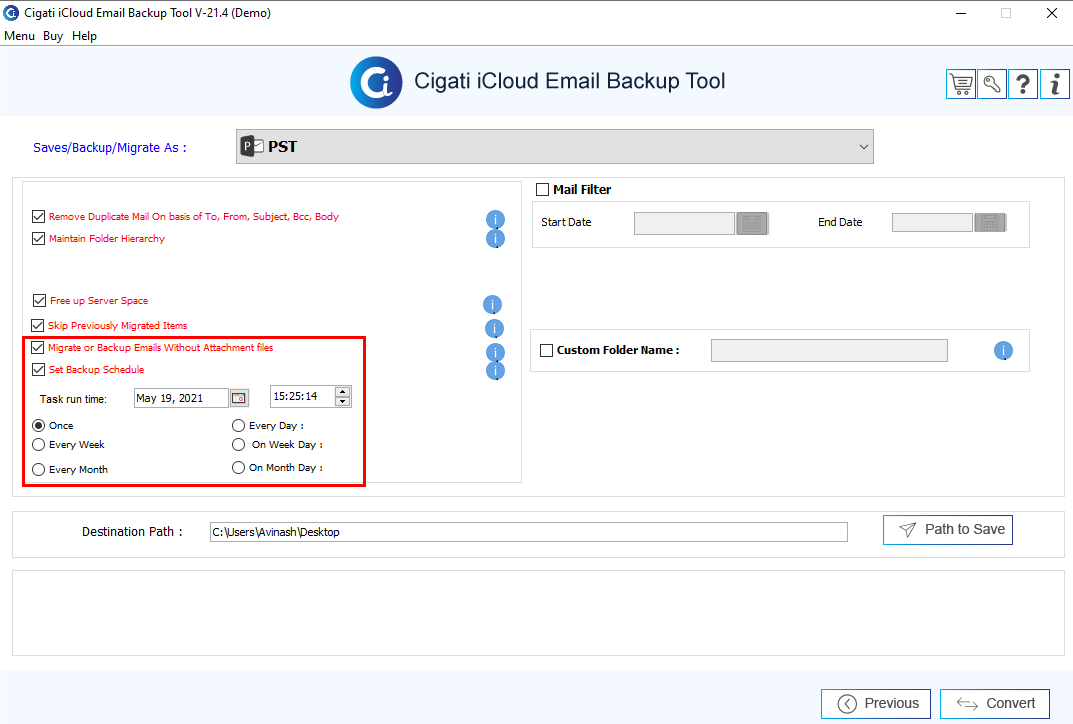Select the Once schedule radio button
This screenshot has width=1073, height=724.
[38, 426]
